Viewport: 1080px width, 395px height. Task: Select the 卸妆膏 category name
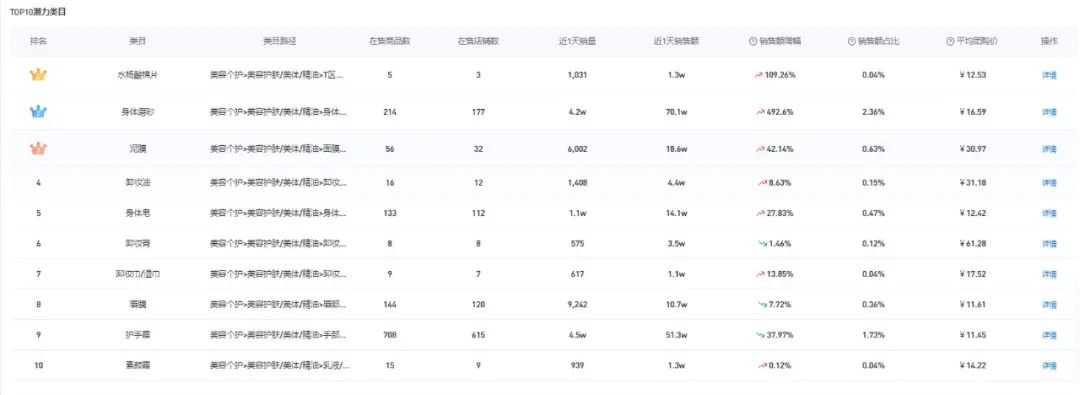[137, 243]
